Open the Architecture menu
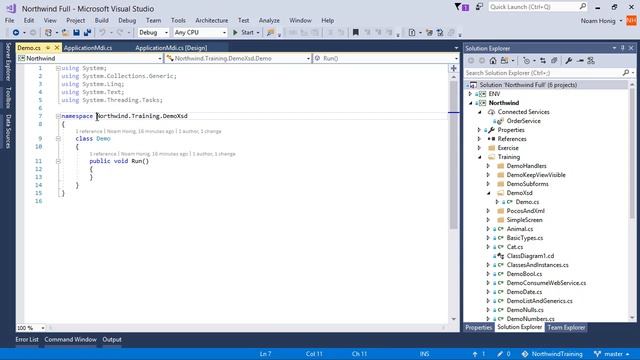This screenshot has height=360, width=640. point(211,20)
